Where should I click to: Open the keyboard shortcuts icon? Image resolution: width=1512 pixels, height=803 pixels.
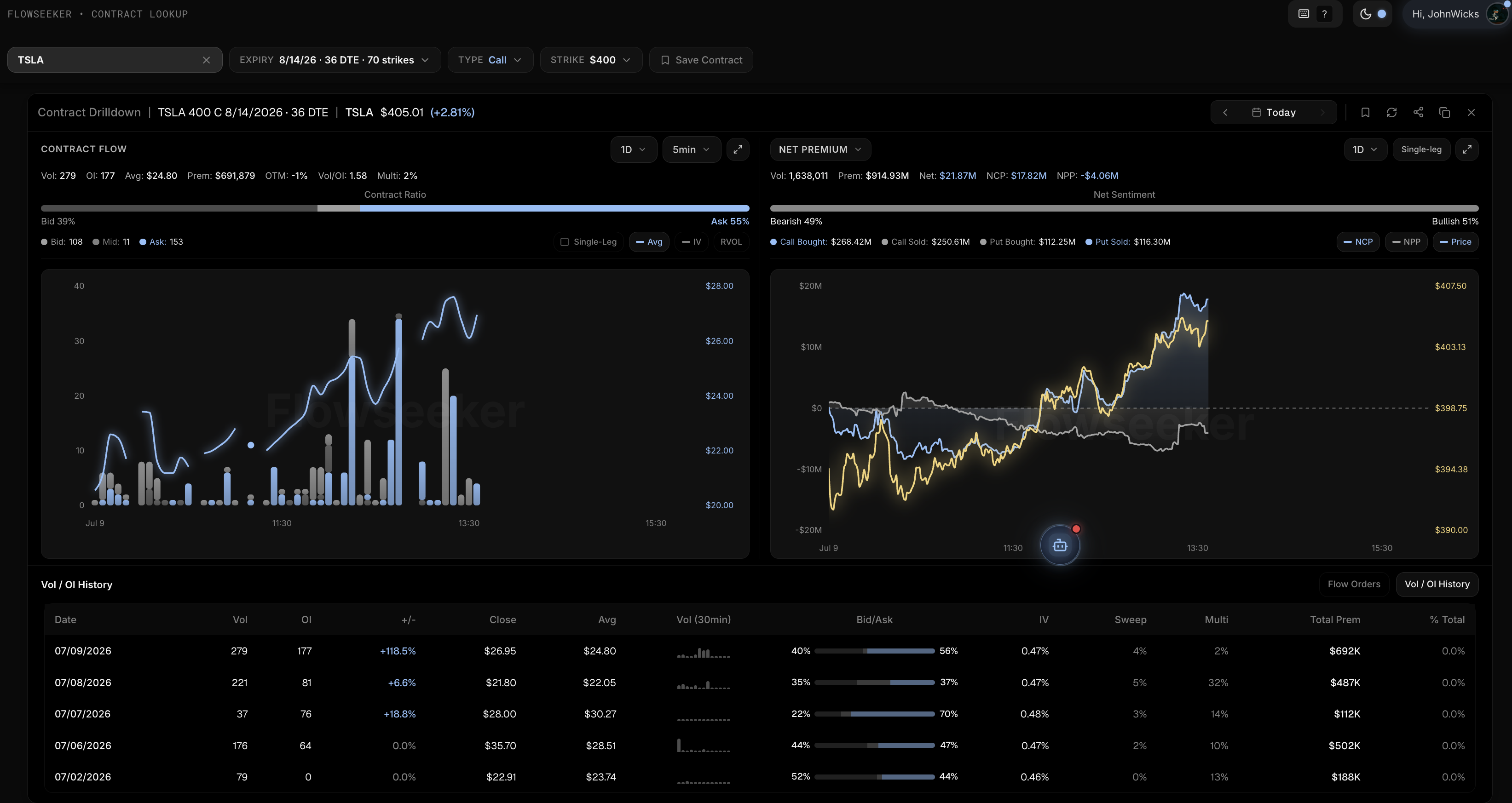[1304, 14]
